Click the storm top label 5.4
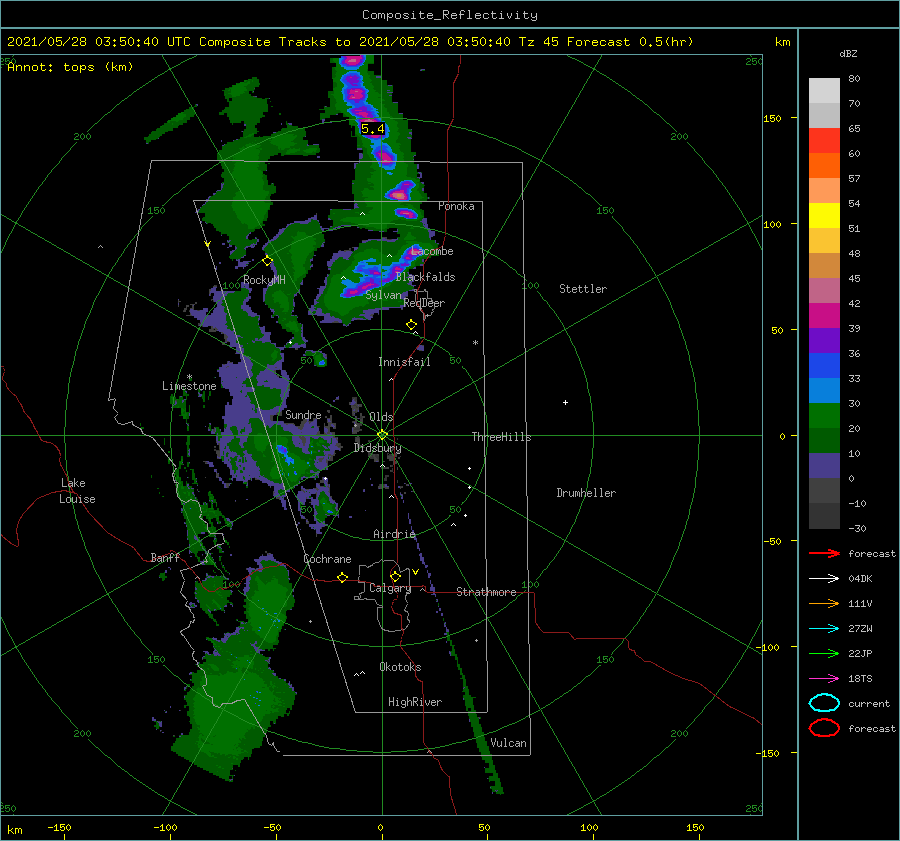This screenshot has height=841, width=900. (373, 129)
